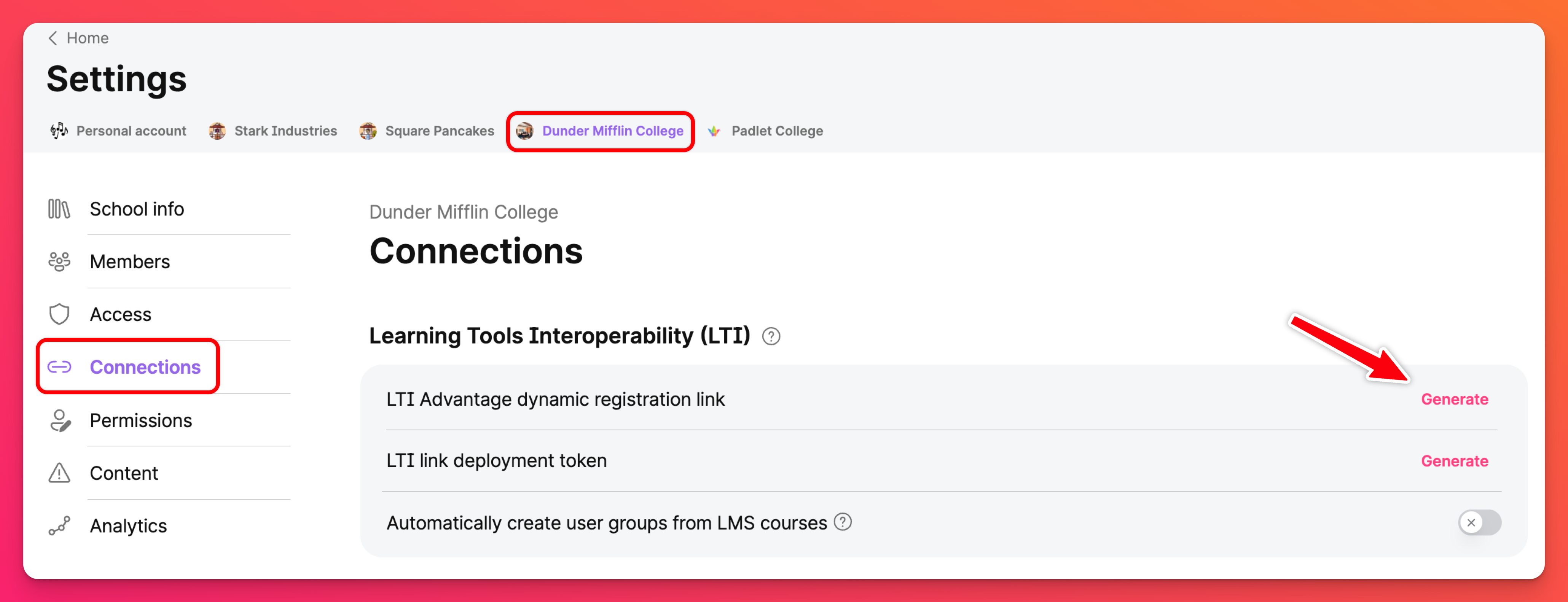Go back to Home
Viewport: 1568px width, 602px height.
pyautogui.click(x=87, y=38)
